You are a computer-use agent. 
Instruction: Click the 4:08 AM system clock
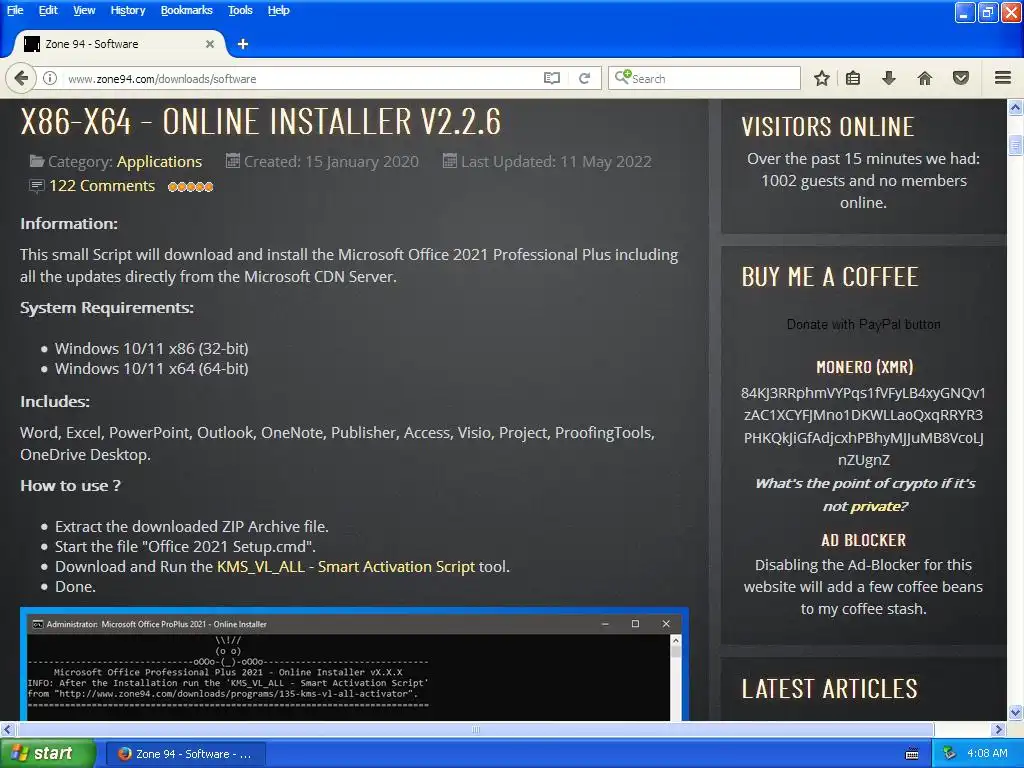click(x=987, y=754)
